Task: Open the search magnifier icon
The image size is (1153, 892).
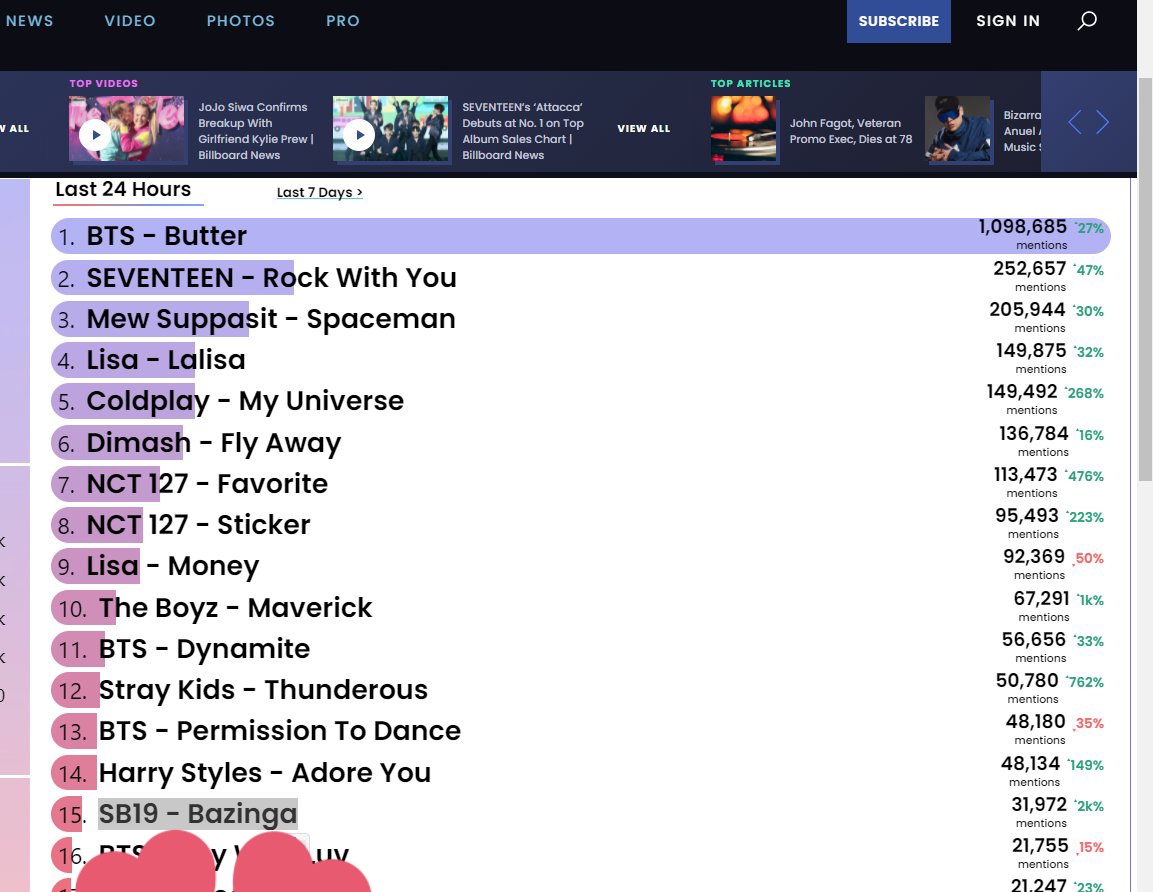Action: 1087,21
